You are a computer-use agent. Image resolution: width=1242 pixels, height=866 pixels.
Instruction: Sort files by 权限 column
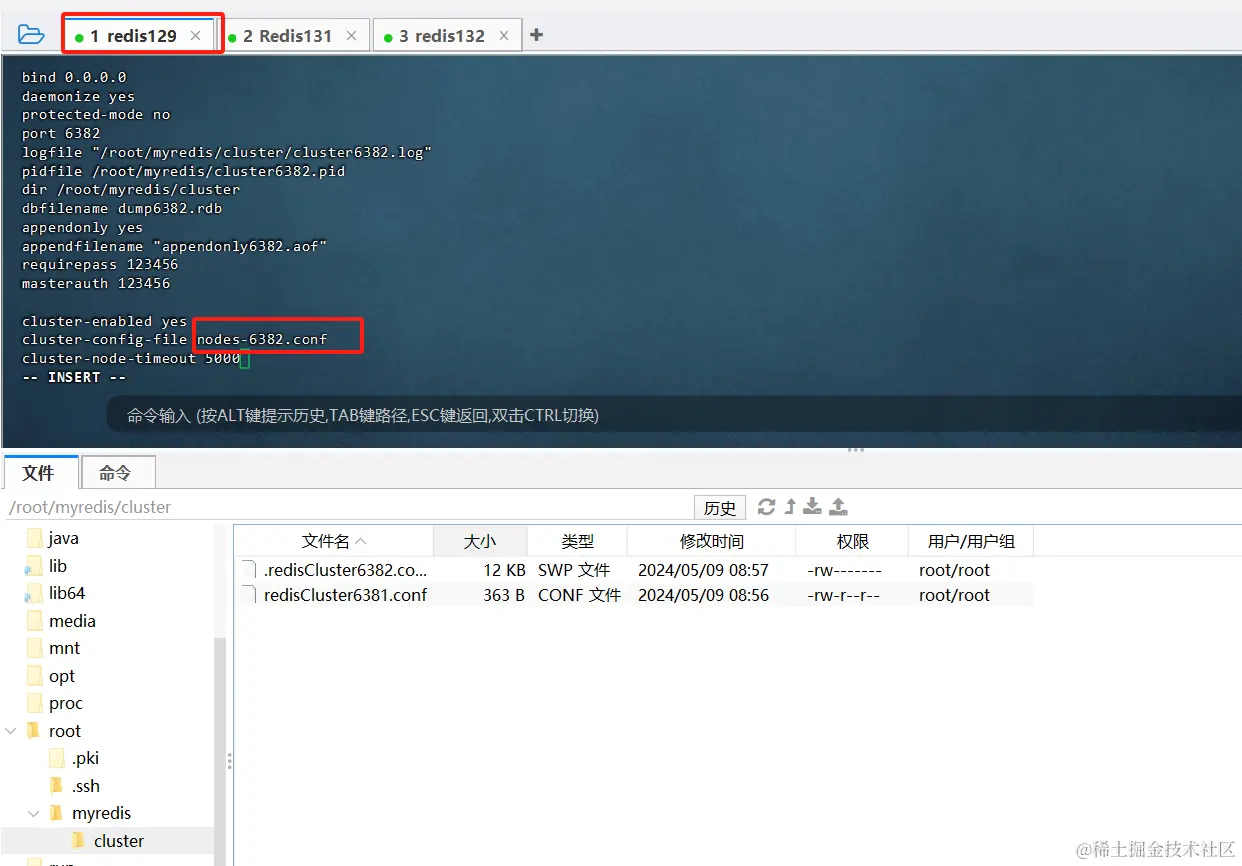852,541
